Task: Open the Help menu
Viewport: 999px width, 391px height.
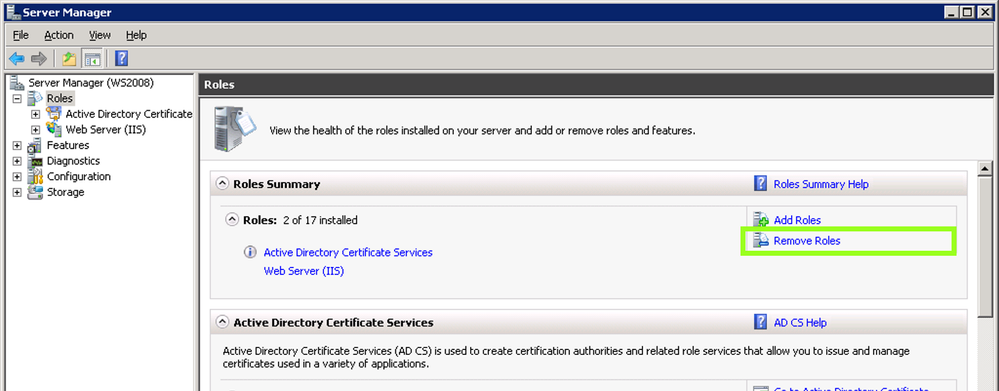Action: (x=136, y=35)
